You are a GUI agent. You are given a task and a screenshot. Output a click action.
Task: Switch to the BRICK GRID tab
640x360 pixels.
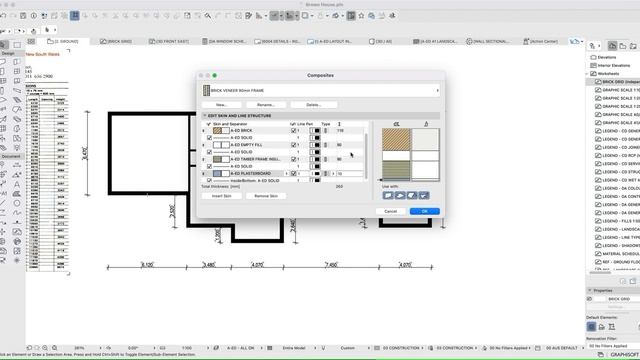(116, 41)
